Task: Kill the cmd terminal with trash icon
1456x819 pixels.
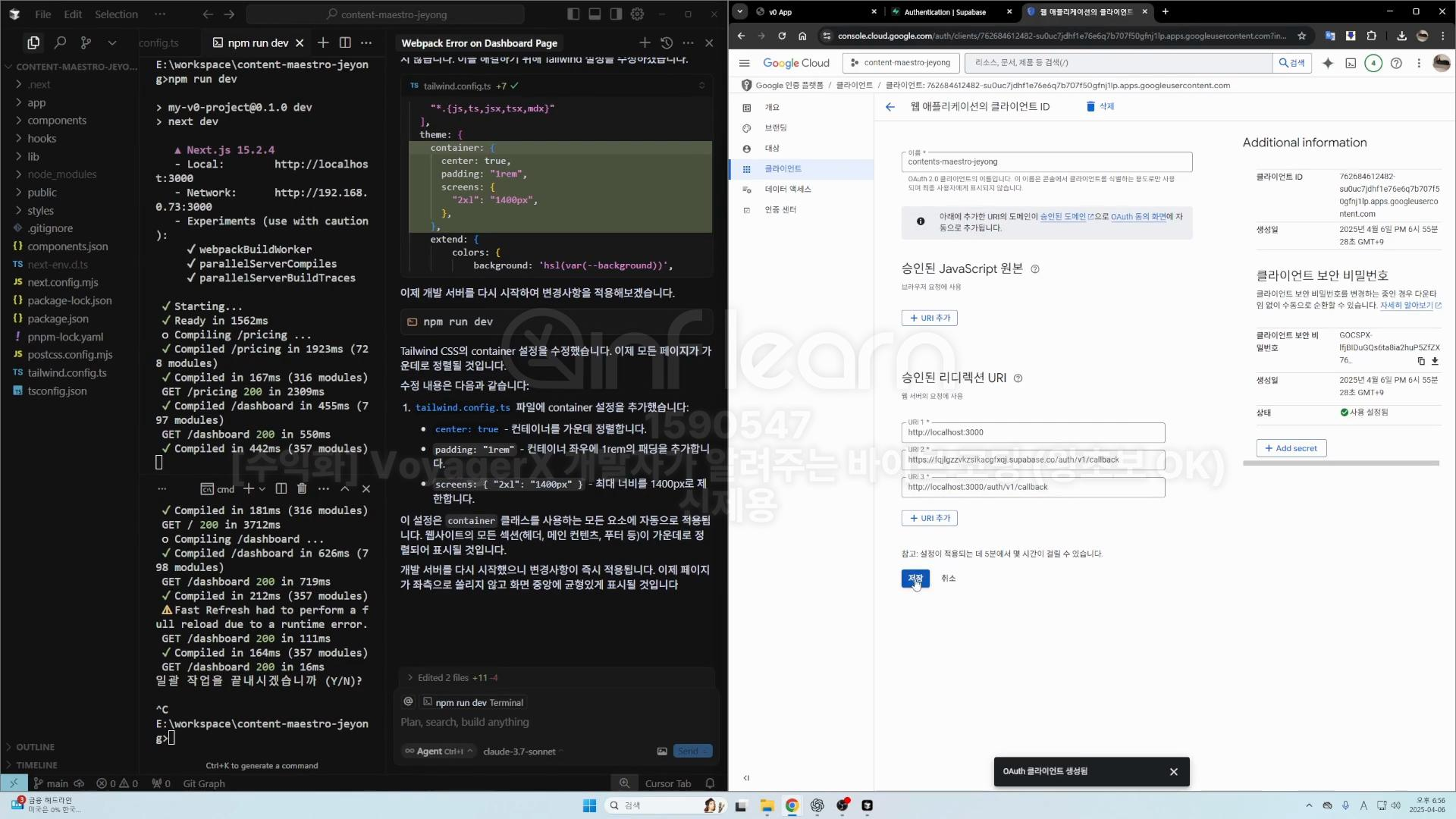Action: point(302,489)
